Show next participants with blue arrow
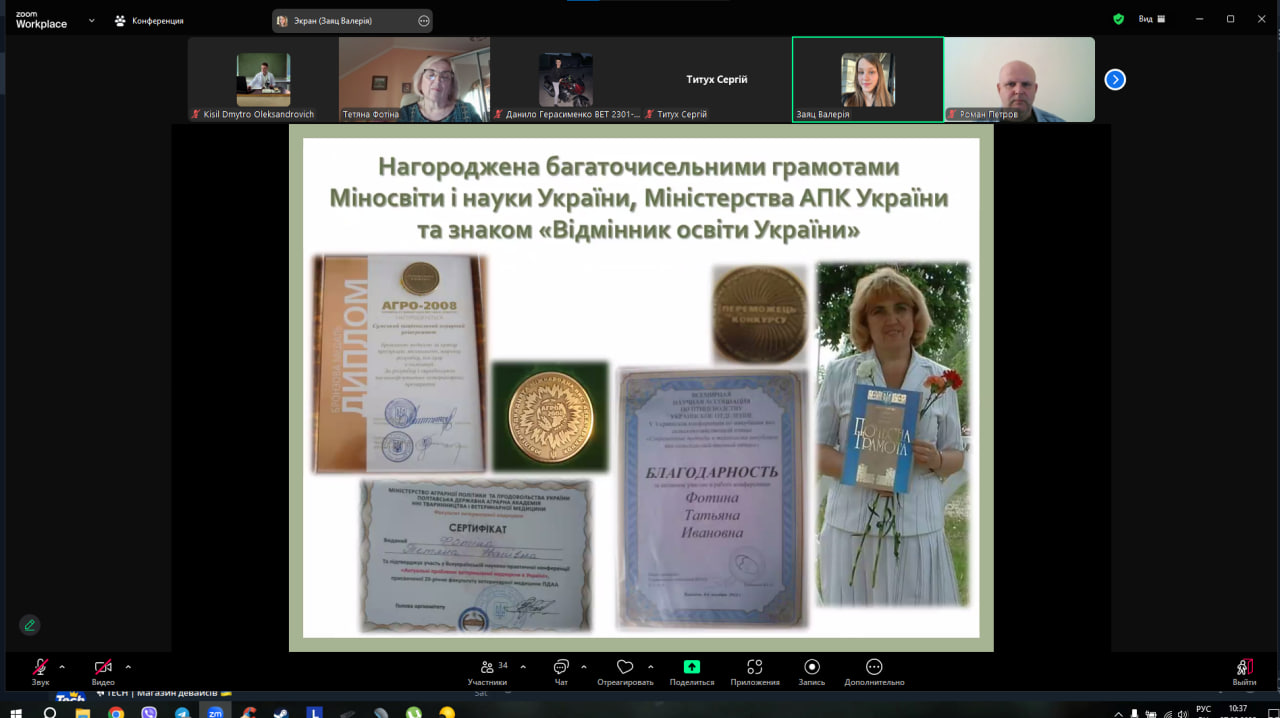The image size is (1280, 718). click(x=1115, y=80)
